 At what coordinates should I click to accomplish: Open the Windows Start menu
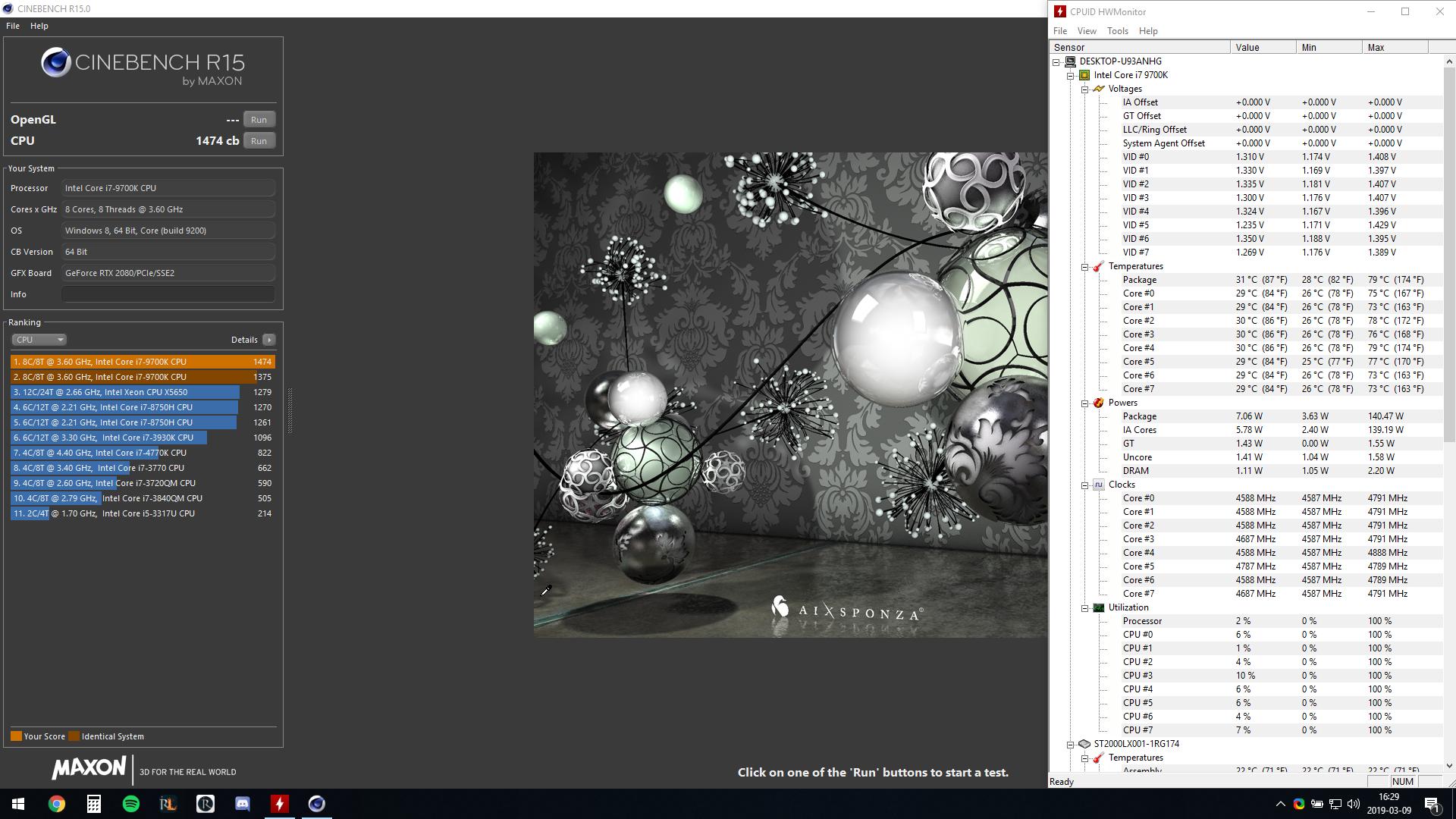[18, 804]
